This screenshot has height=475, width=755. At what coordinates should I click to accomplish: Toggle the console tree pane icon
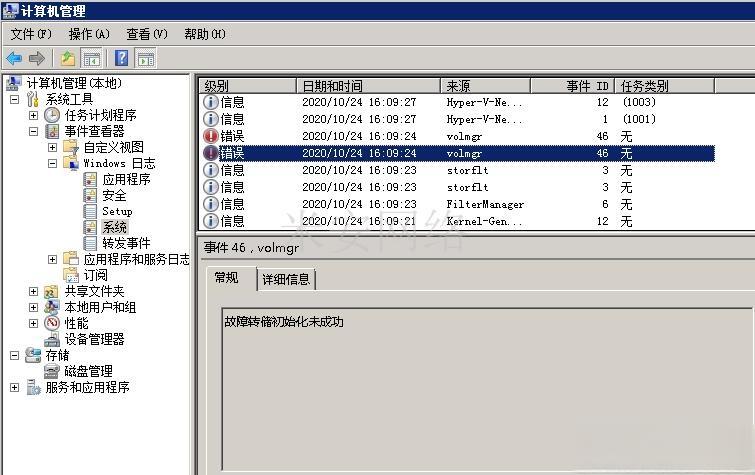[x=91, y=59]
